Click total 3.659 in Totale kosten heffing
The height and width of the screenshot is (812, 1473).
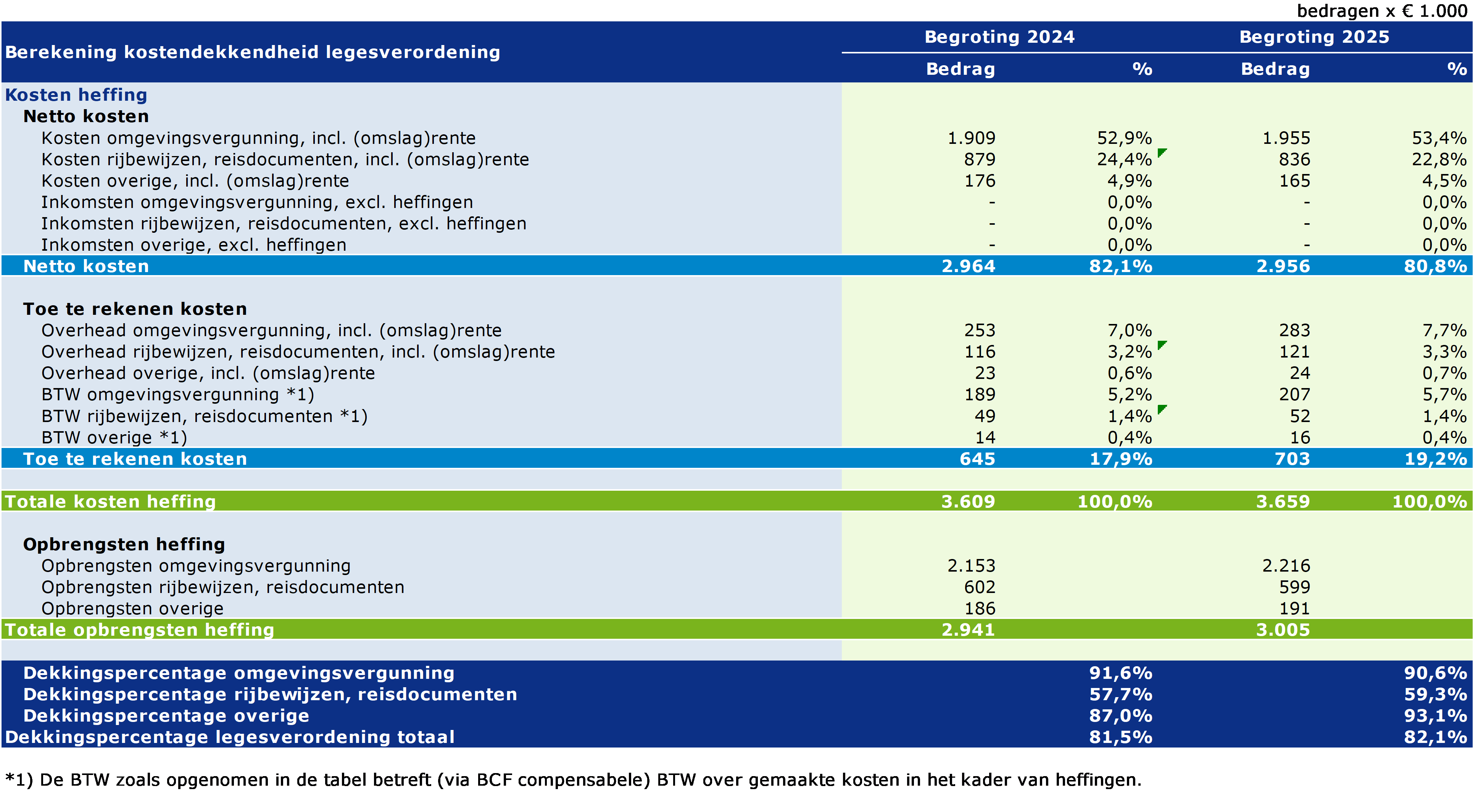pos(1283,502)
